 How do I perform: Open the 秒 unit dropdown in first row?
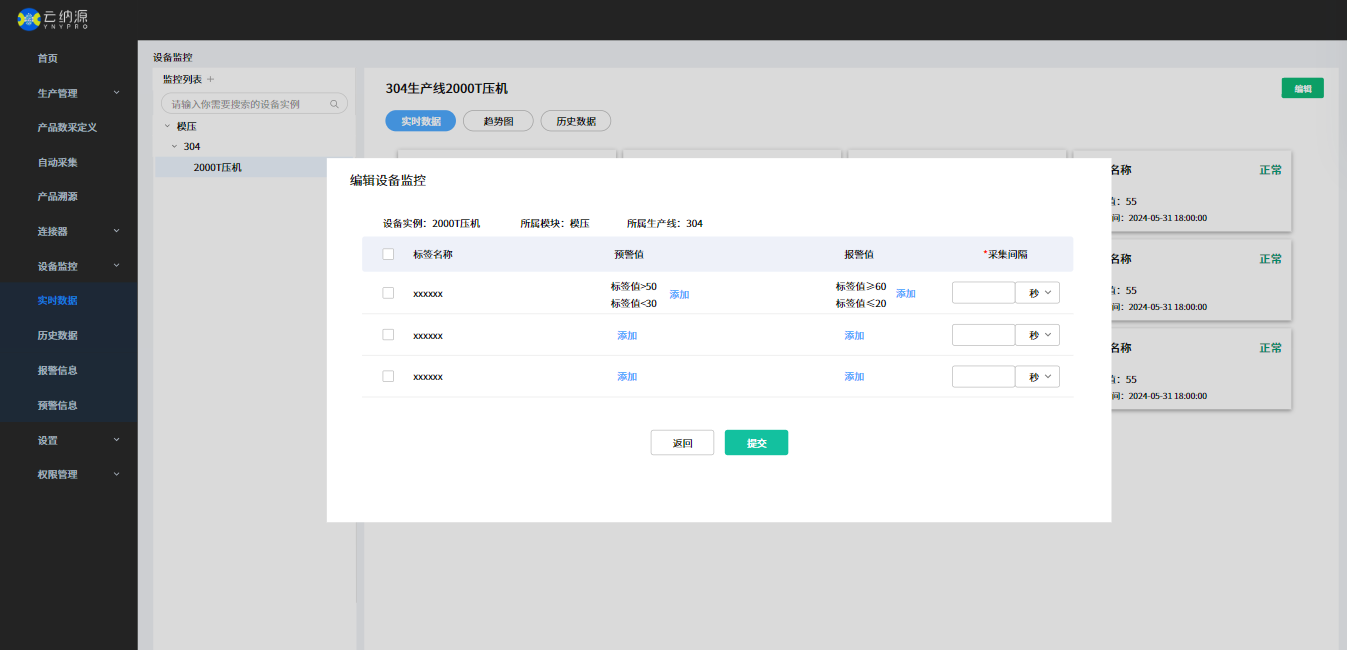[x=1037, y=293]
